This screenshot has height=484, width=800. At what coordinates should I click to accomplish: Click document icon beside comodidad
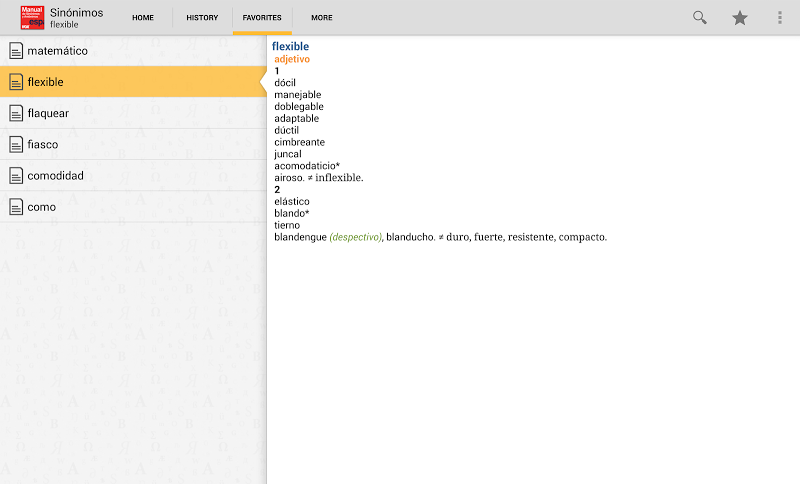(16, 176)
